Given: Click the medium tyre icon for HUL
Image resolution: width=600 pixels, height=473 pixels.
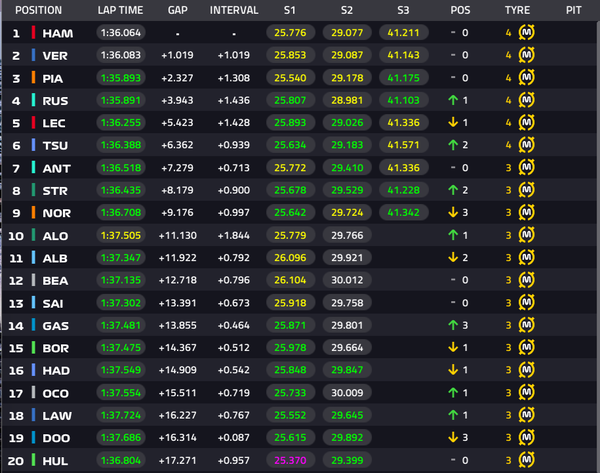Looking at the screenshot, I should point(527,460).
